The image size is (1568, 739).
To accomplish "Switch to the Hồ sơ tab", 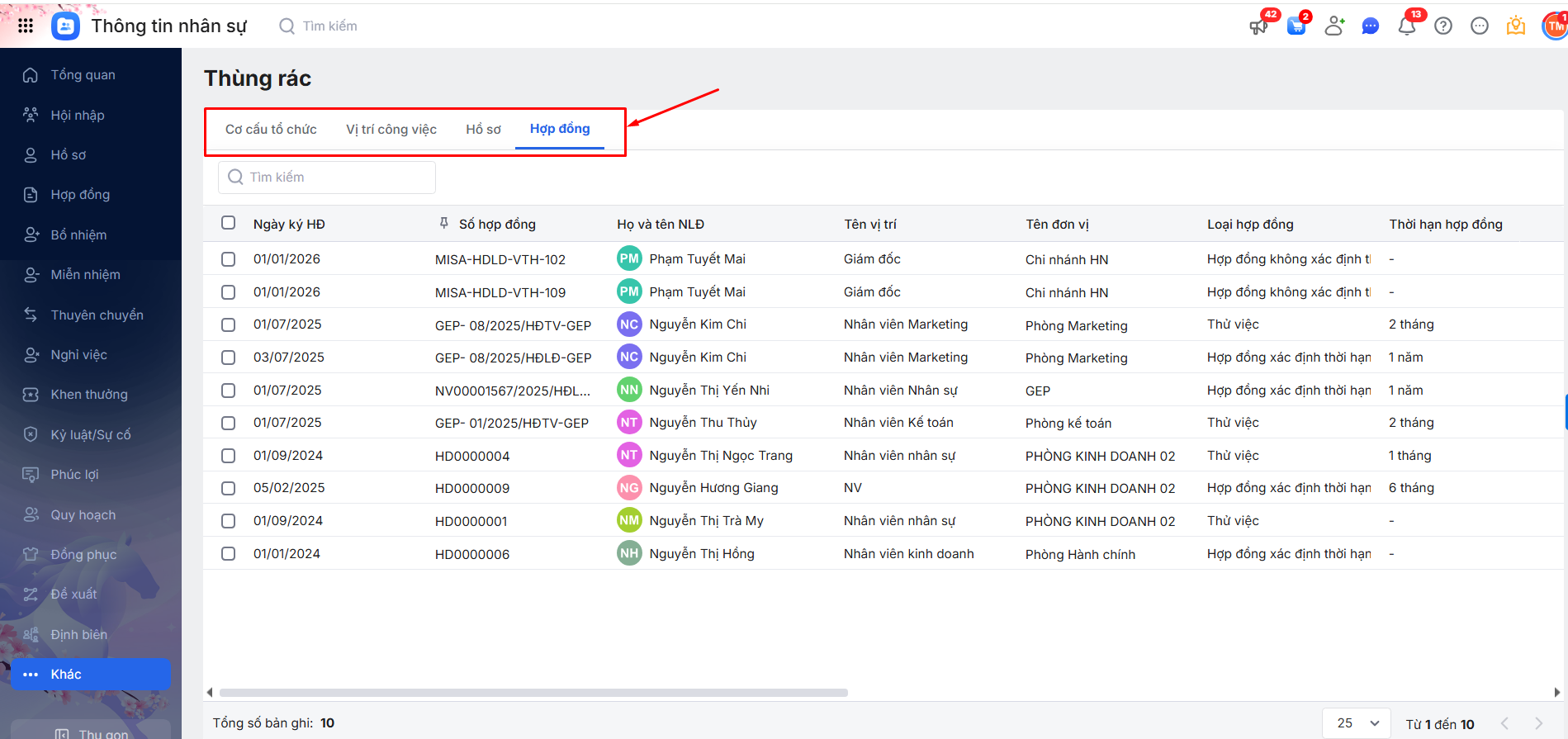I will pos(483,130).
